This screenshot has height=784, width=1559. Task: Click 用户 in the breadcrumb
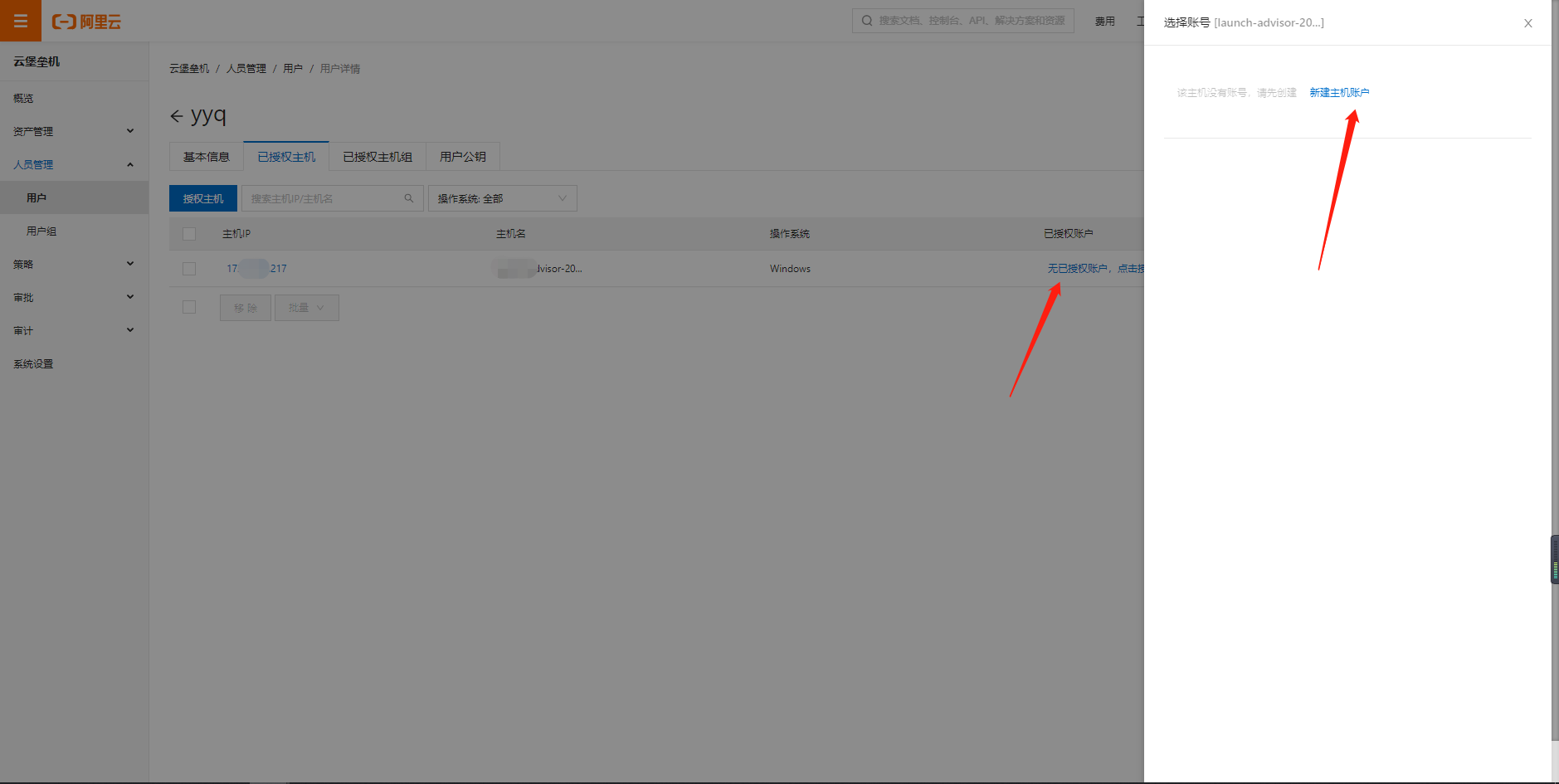(293, 69)
